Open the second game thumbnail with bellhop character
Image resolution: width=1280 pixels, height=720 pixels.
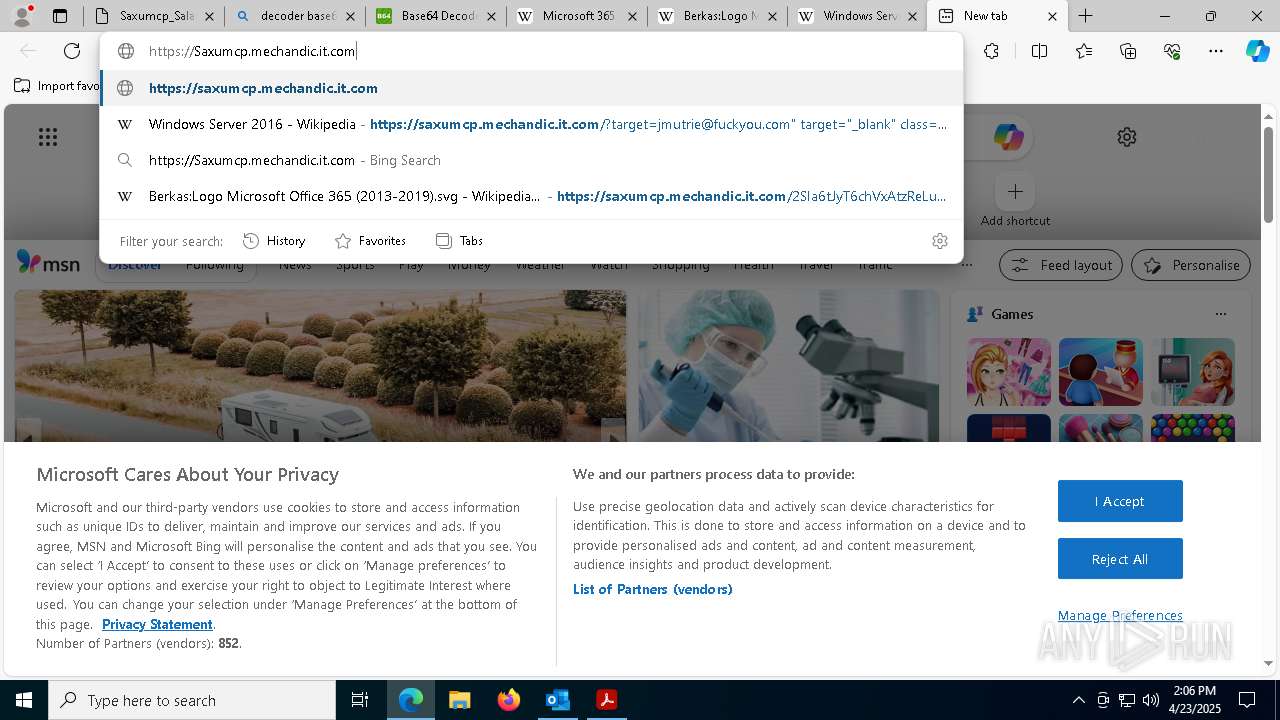(1101, 372)
